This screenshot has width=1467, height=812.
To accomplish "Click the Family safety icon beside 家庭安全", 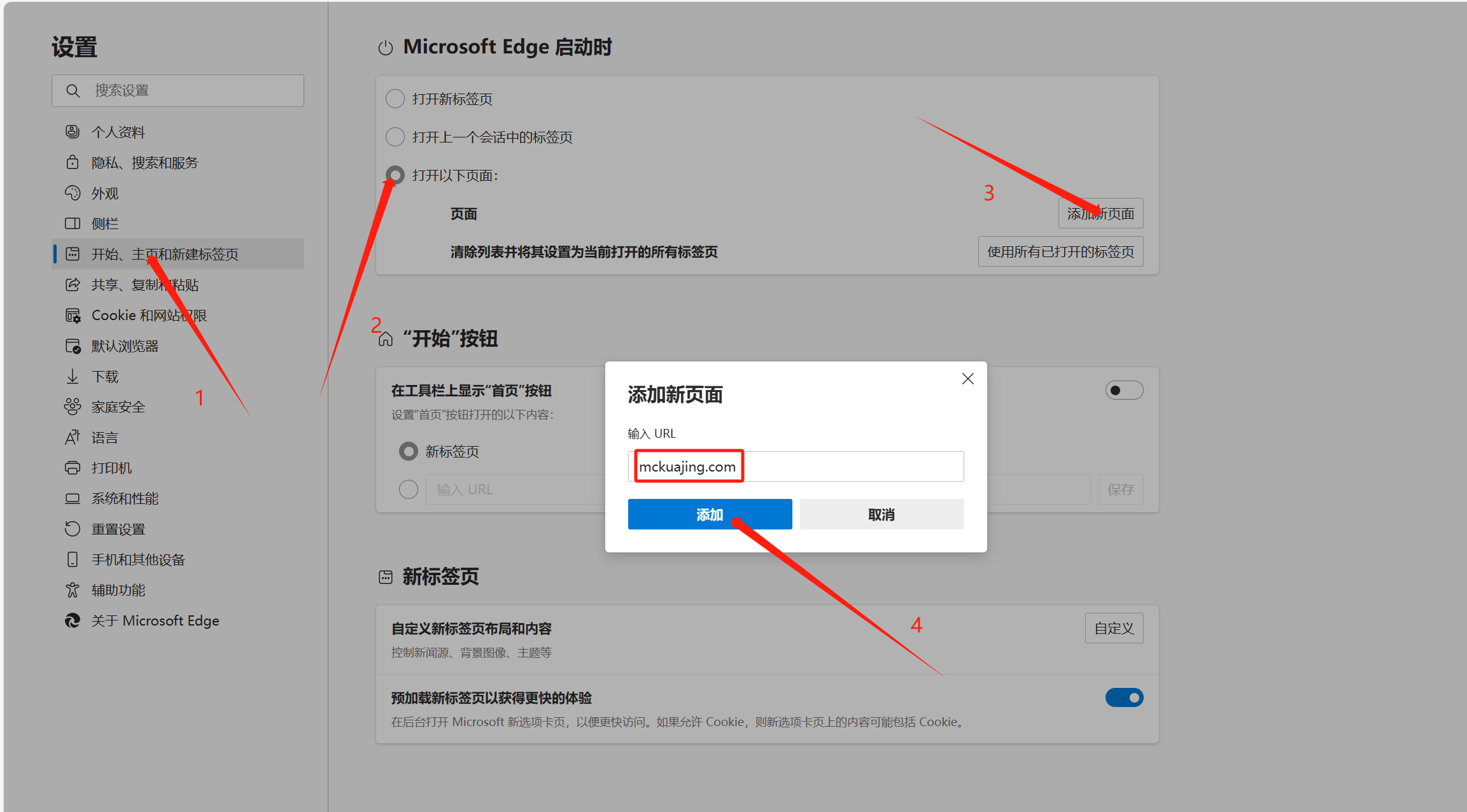I will pyautogui.click(x=73, y=407).
